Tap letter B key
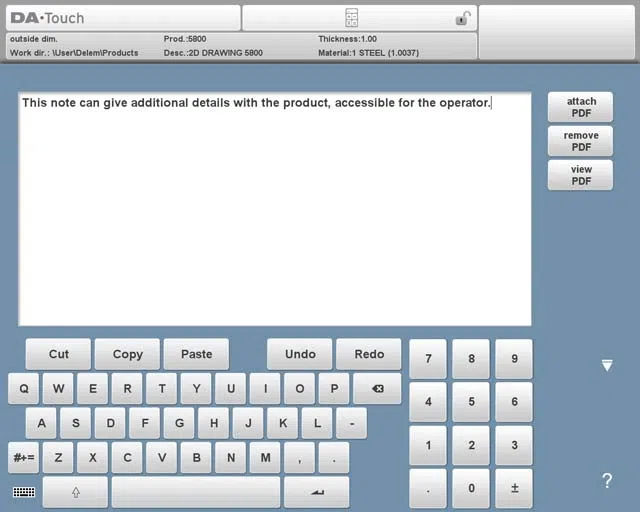Image resolution: width=640 pixels, height=512 pixels. point(196,457)
